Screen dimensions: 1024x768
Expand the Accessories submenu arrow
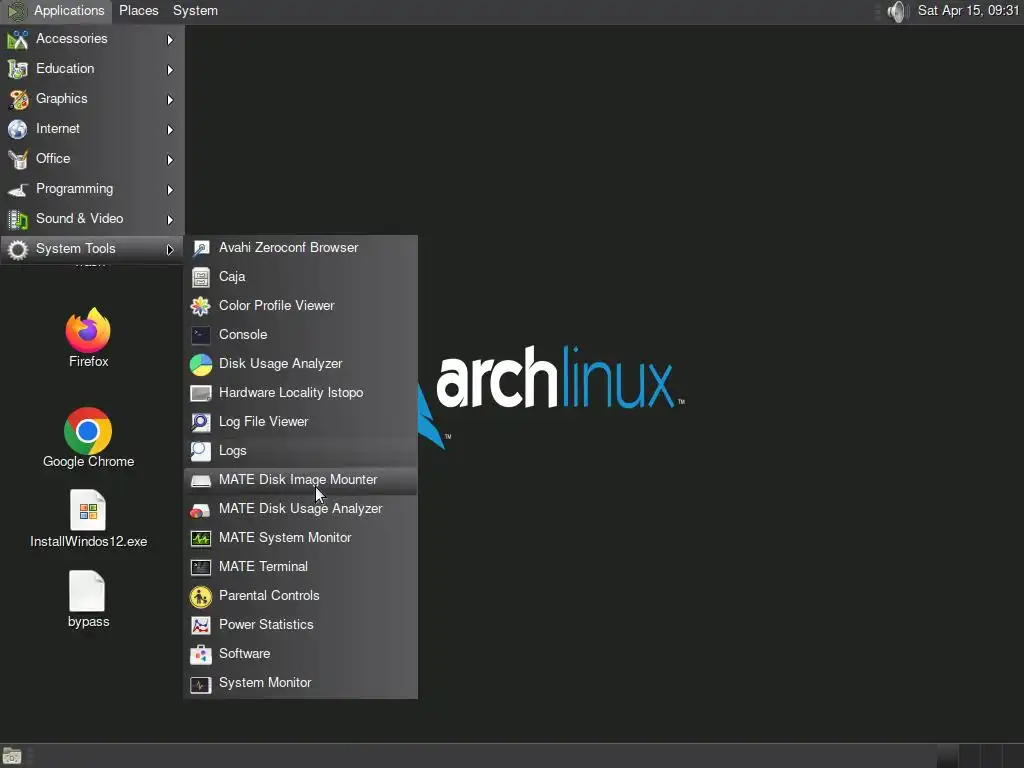pyautogui.click(x=170, y=40)
